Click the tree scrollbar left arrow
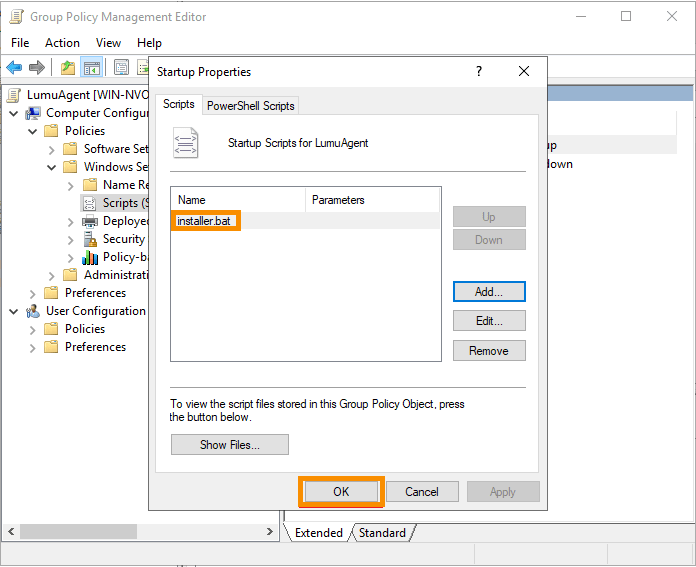This screenshot has height=567, width=696. click(11, 531)
